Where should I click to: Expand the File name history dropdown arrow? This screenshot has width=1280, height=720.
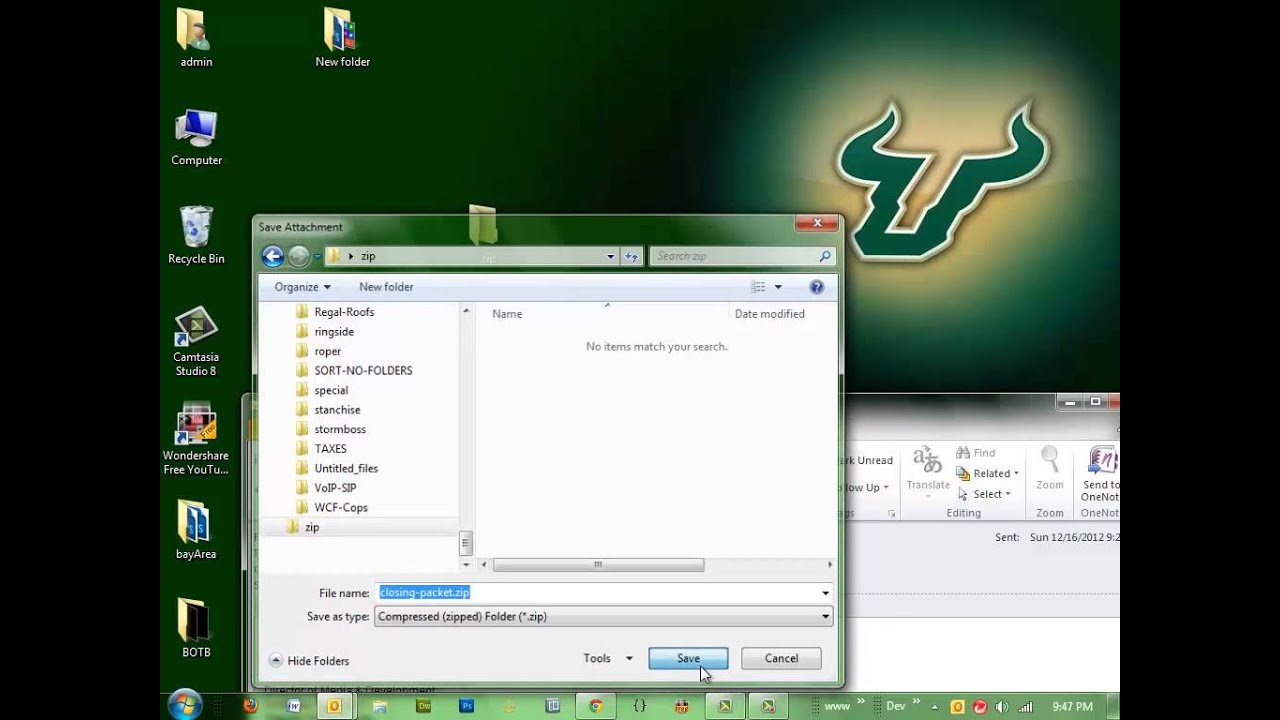[x=825, y=593]
